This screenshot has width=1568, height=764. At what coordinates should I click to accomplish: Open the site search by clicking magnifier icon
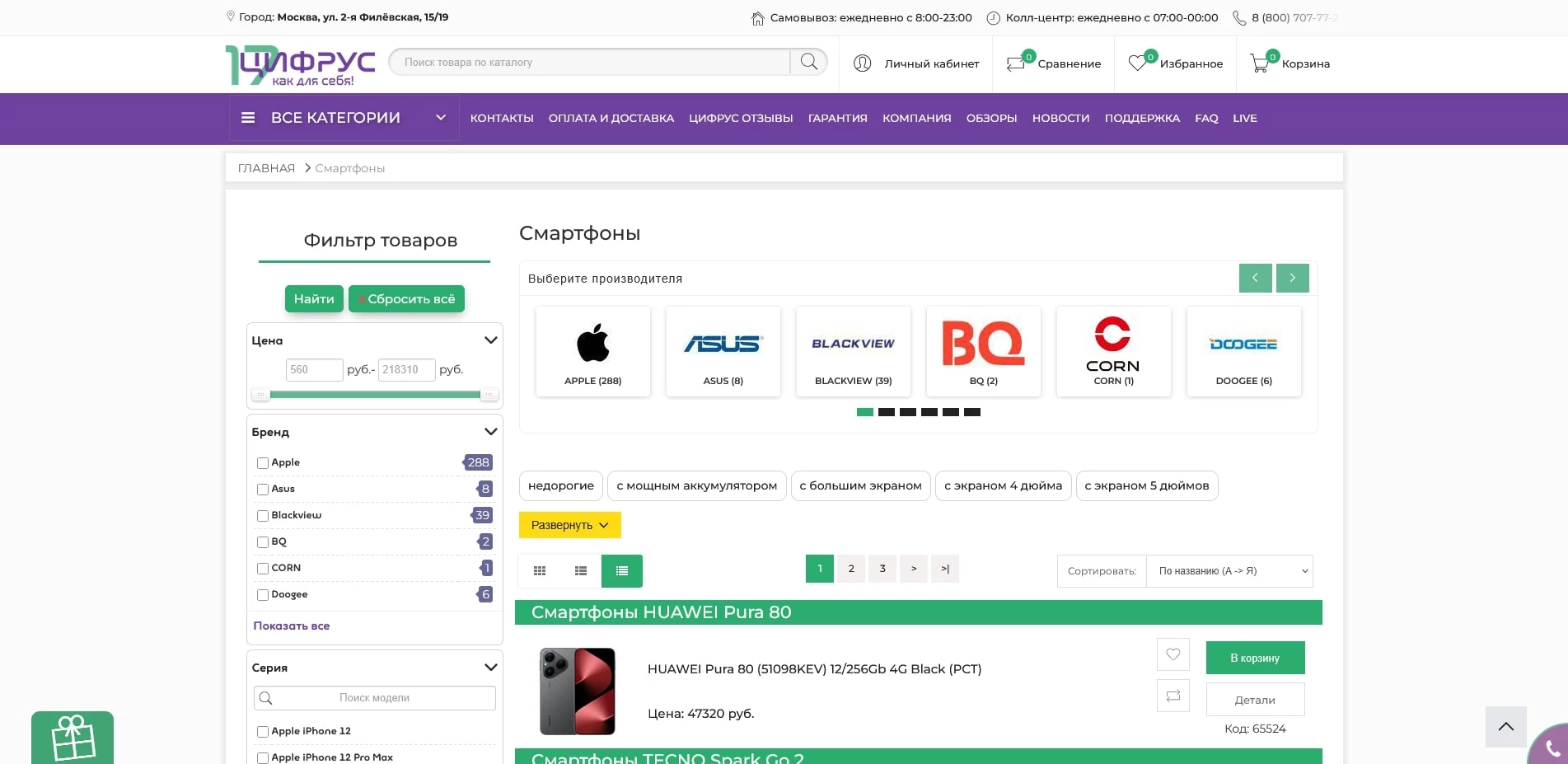(x=808, y=62)
